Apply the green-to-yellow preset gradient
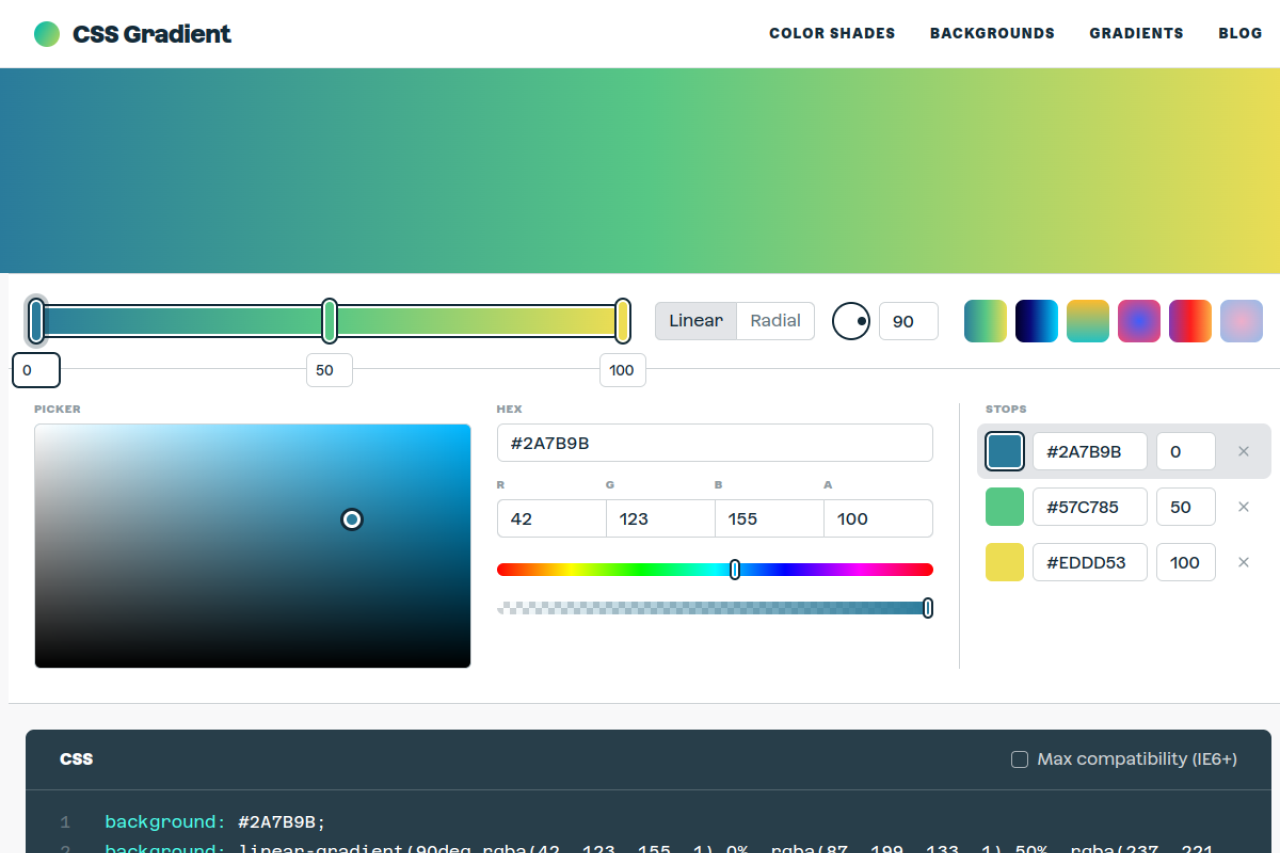The image size is (1280, 853). (x=985, y=321)
